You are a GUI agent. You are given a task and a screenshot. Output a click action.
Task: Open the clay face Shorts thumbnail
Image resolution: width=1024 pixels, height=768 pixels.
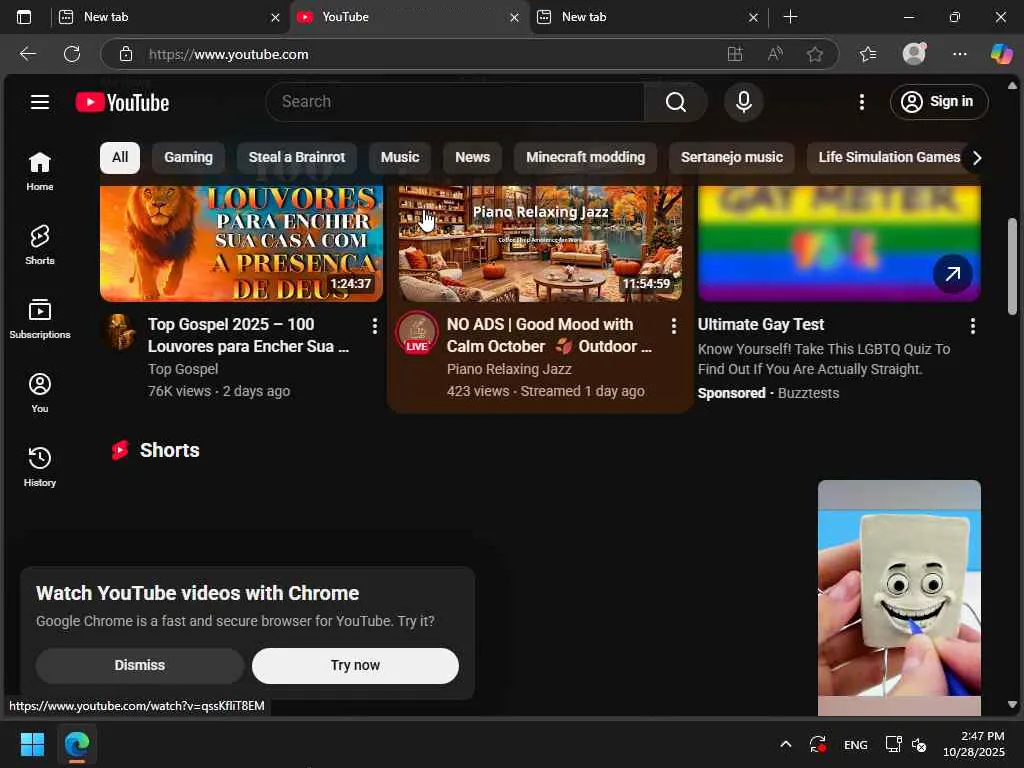[x=899, y=598]
